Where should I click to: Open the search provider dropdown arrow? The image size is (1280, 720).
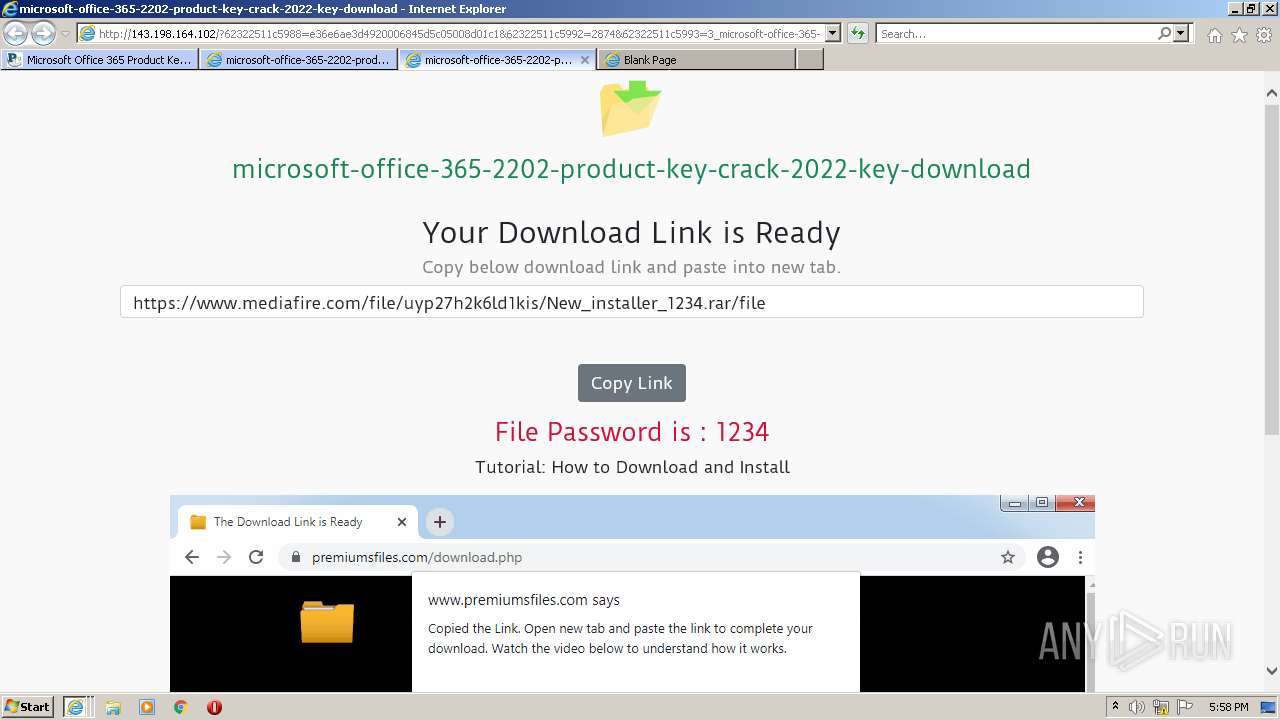click(x=1181, y=33)
